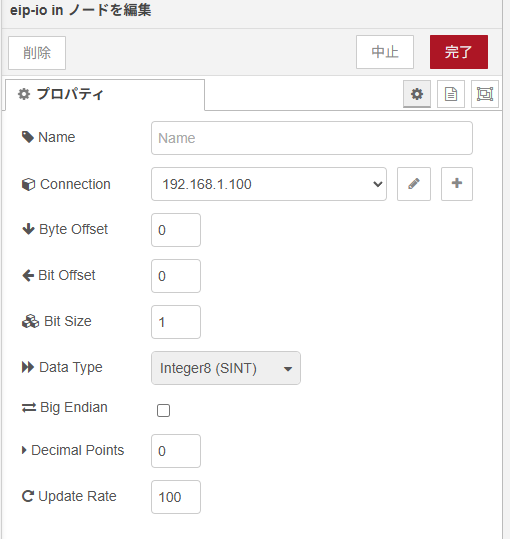This screenshot has width=510, height=539.
Task: Click the tag icon beside Name
Action: (28, 137)
